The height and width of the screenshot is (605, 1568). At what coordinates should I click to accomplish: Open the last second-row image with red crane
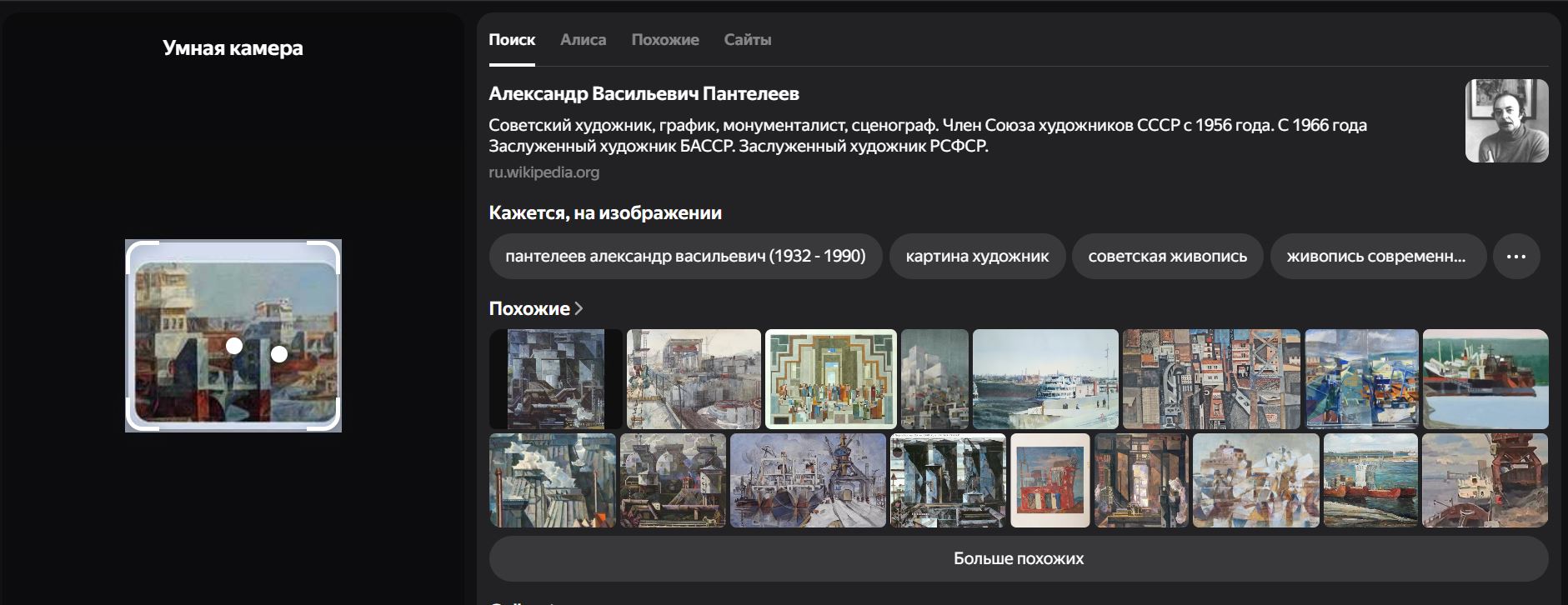pos(1485,480)
